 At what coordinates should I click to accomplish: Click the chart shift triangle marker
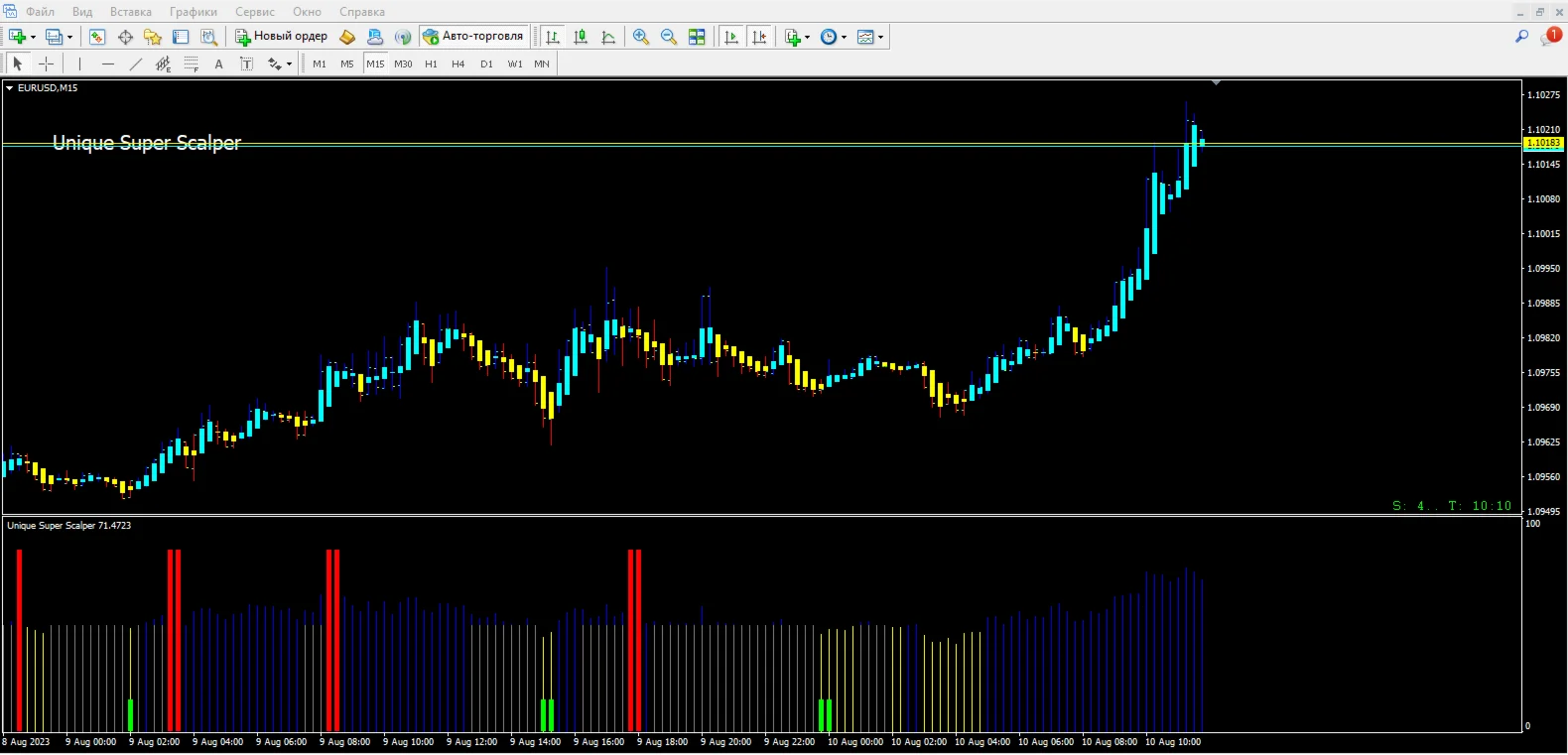pos(1216,83)
